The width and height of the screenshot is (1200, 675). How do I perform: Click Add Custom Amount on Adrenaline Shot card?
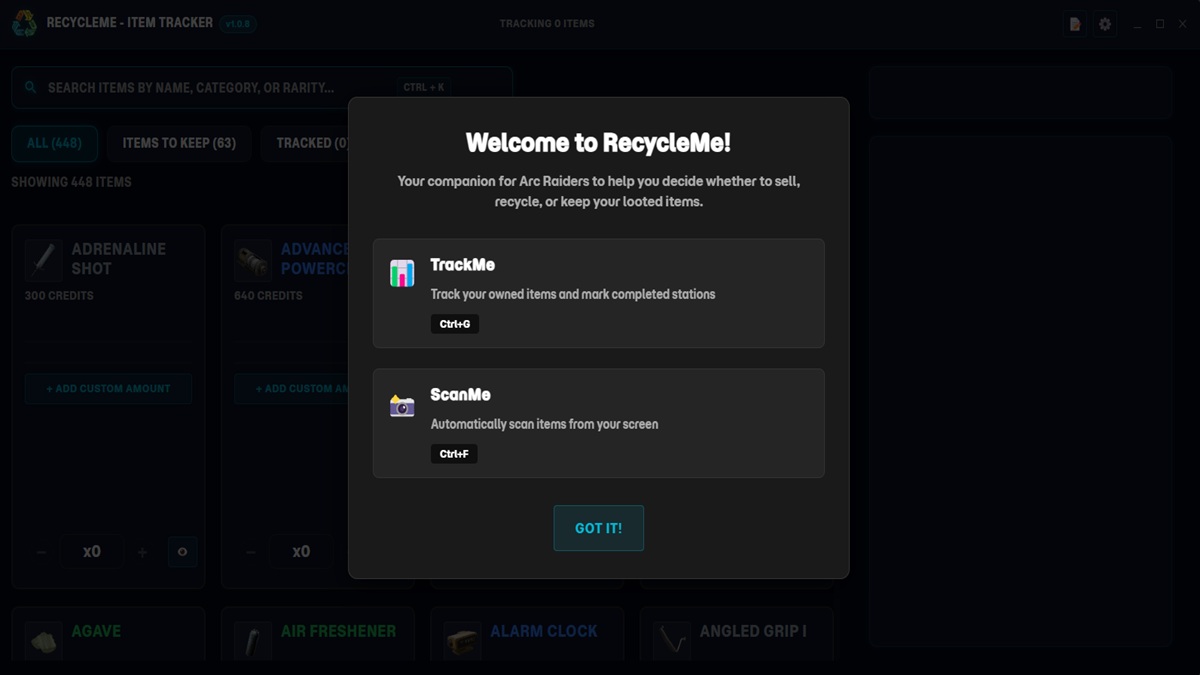click(x=108, y=388)
